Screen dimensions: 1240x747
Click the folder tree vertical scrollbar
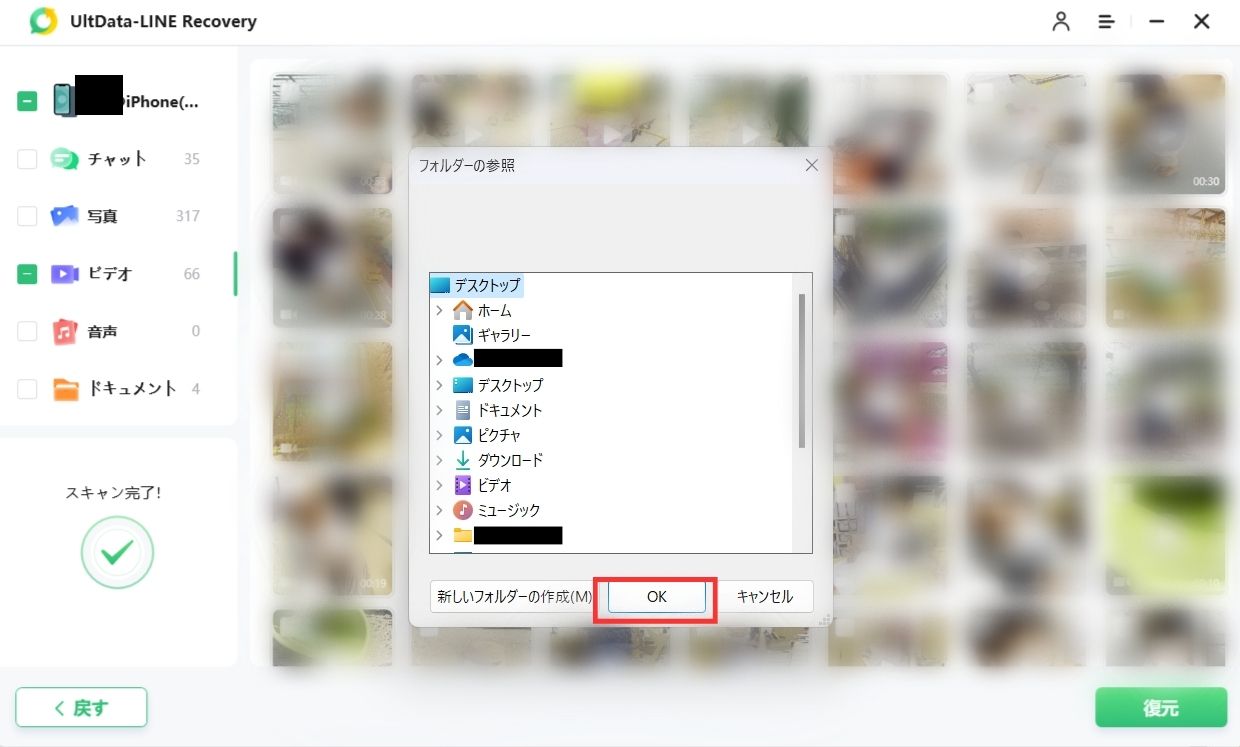(x=801, y=371)
